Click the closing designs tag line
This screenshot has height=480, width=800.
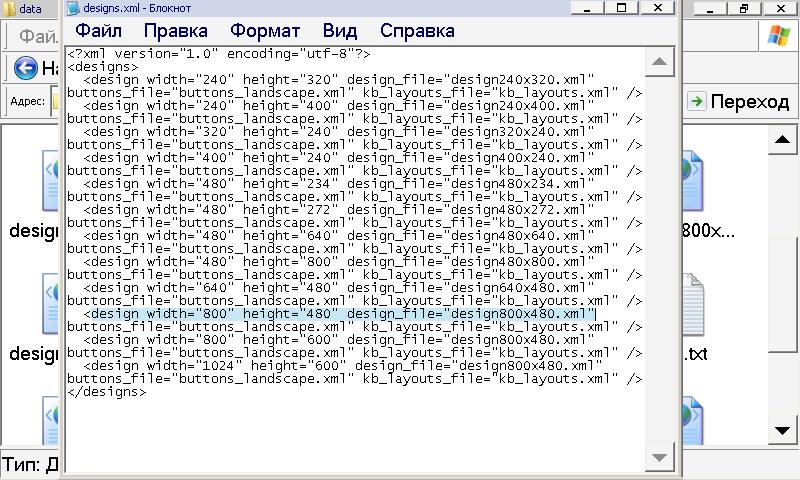107,392
